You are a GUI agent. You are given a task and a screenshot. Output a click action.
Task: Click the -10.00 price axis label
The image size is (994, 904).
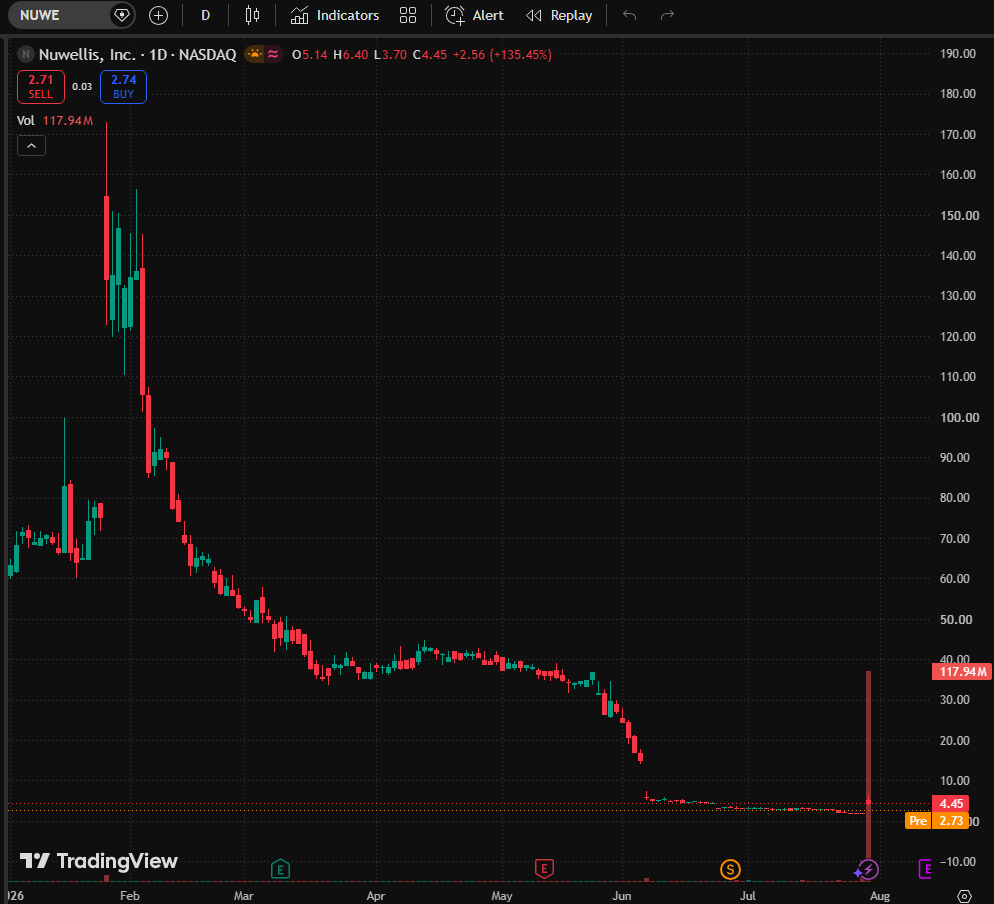[x=957, y=861]
